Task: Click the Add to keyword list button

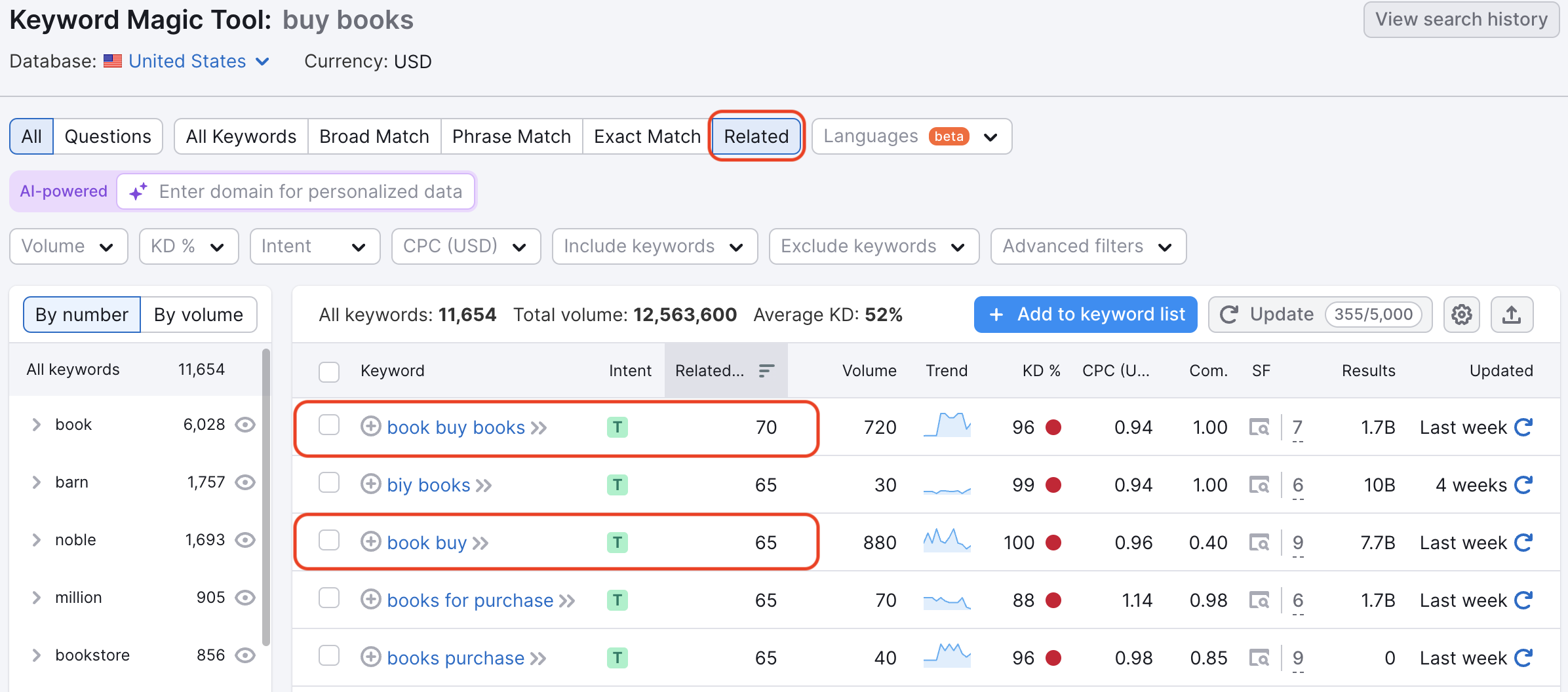Action: point(1084,315)
